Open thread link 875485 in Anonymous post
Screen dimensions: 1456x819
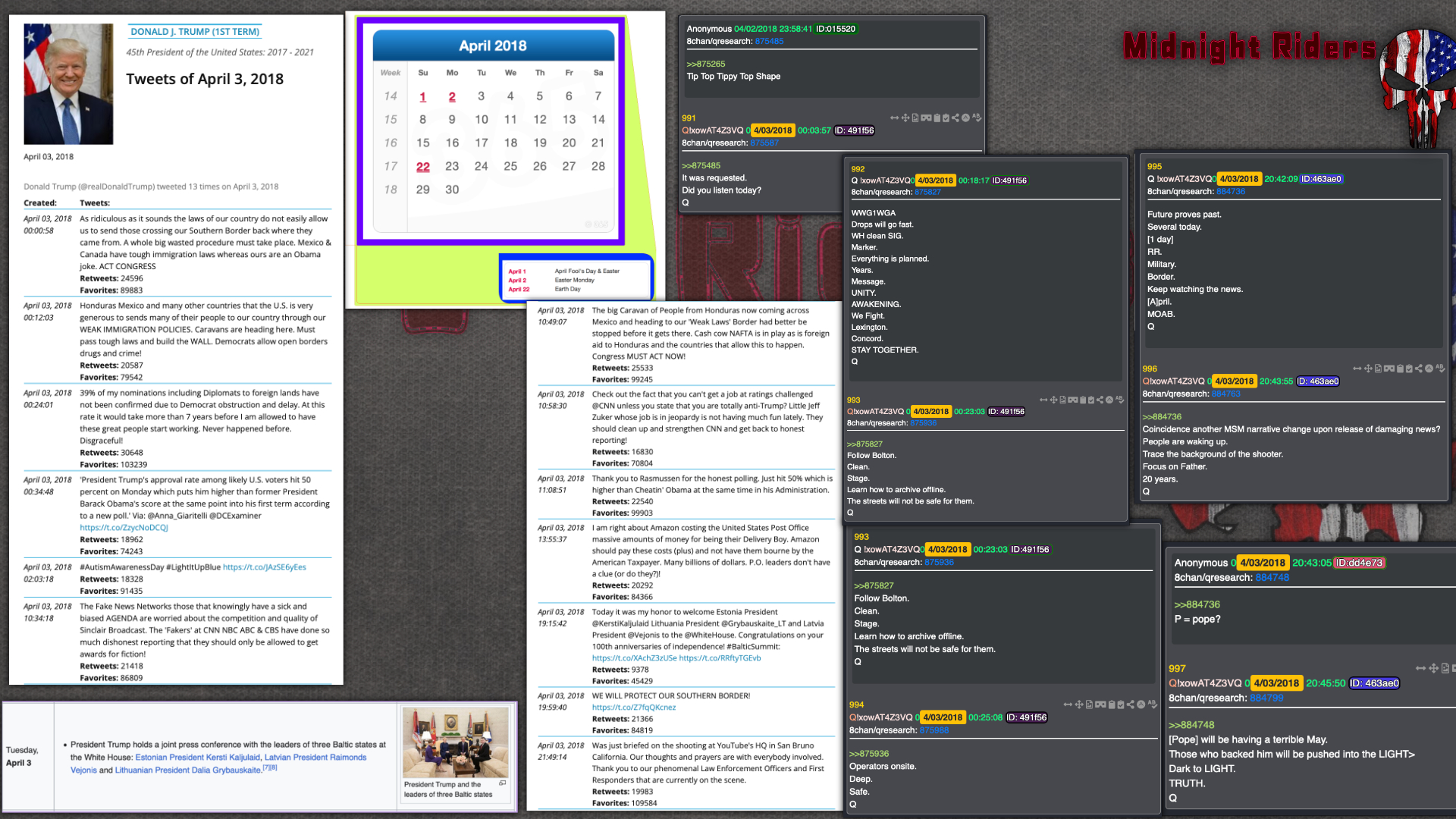769,42
